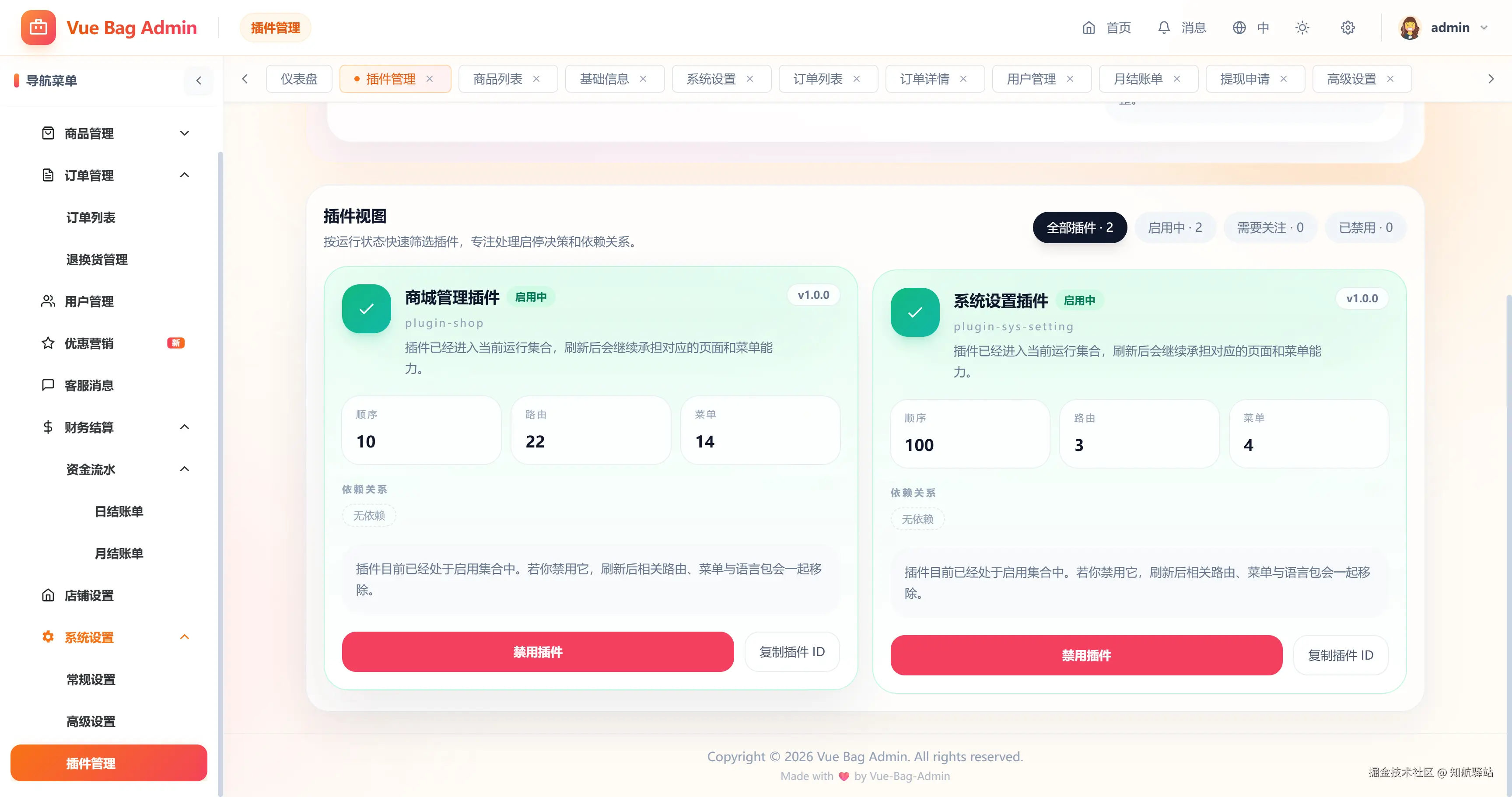Click the admin avatar picture
The width and height of the screenshot is (1512, 797).
point(1409,28)
